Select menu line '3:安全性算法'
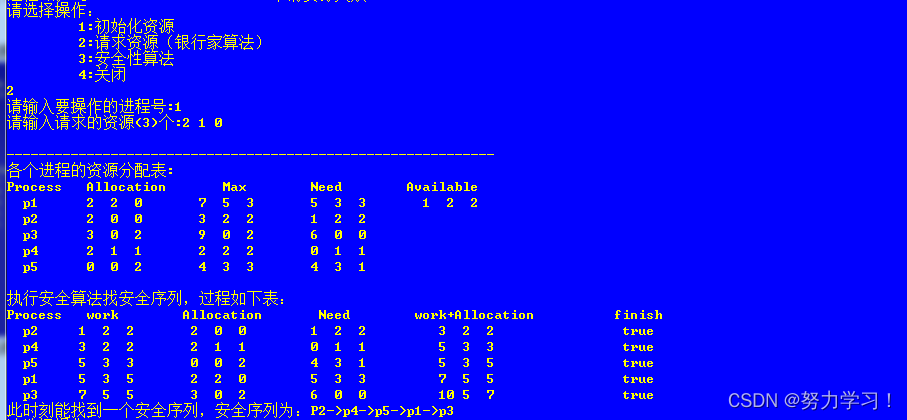The height and width of the screenshot is (420, 907). [x=126, y=59]
